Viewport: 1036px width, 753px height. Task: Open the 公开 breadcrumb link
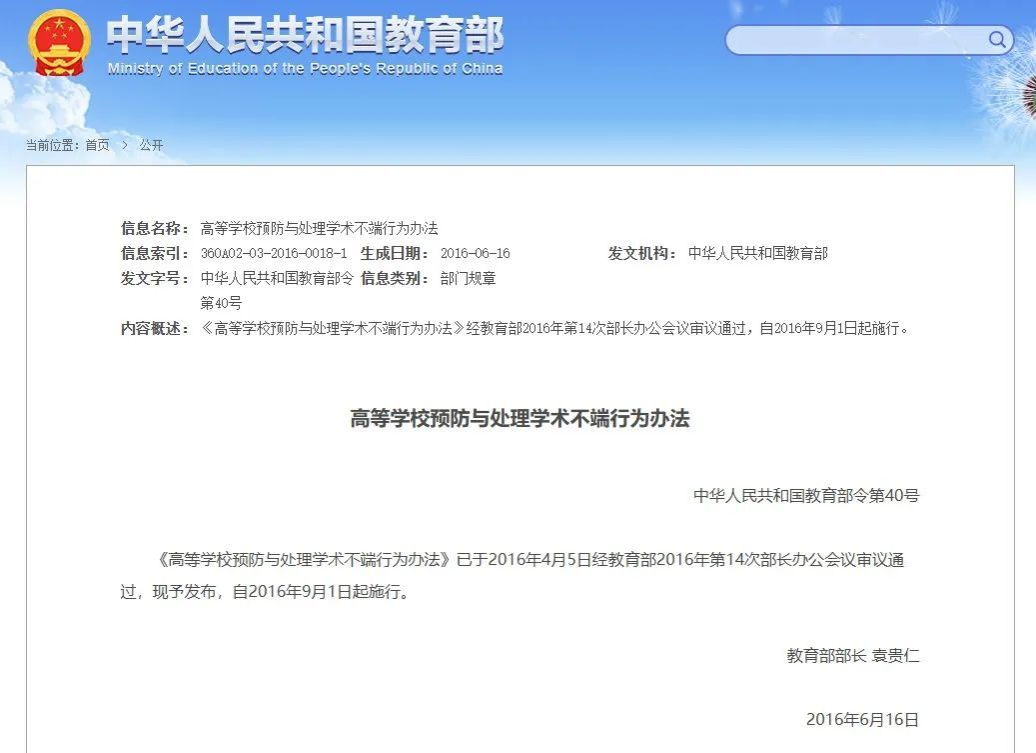[x=151, y=145]
